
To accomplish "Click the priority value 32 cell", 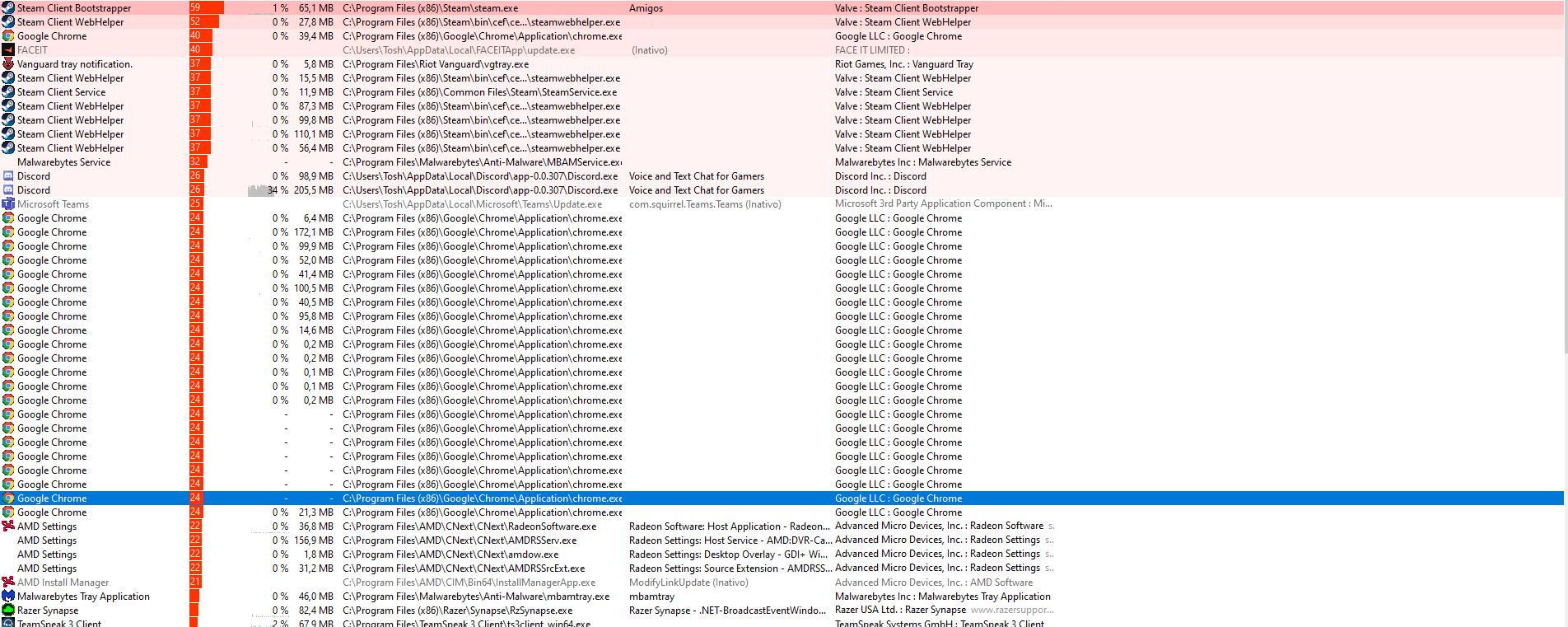I will 198,162.
